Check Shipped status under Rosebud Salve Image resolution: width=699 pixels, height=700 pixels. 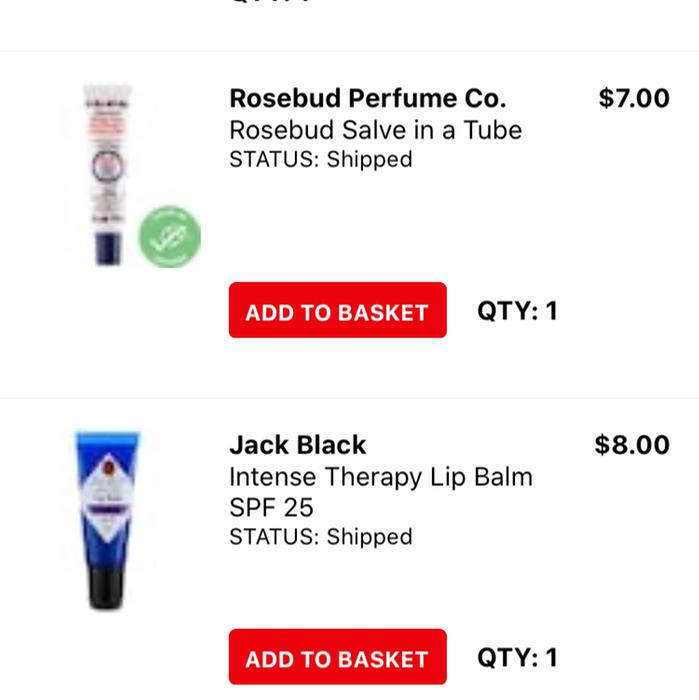[320, 159]
